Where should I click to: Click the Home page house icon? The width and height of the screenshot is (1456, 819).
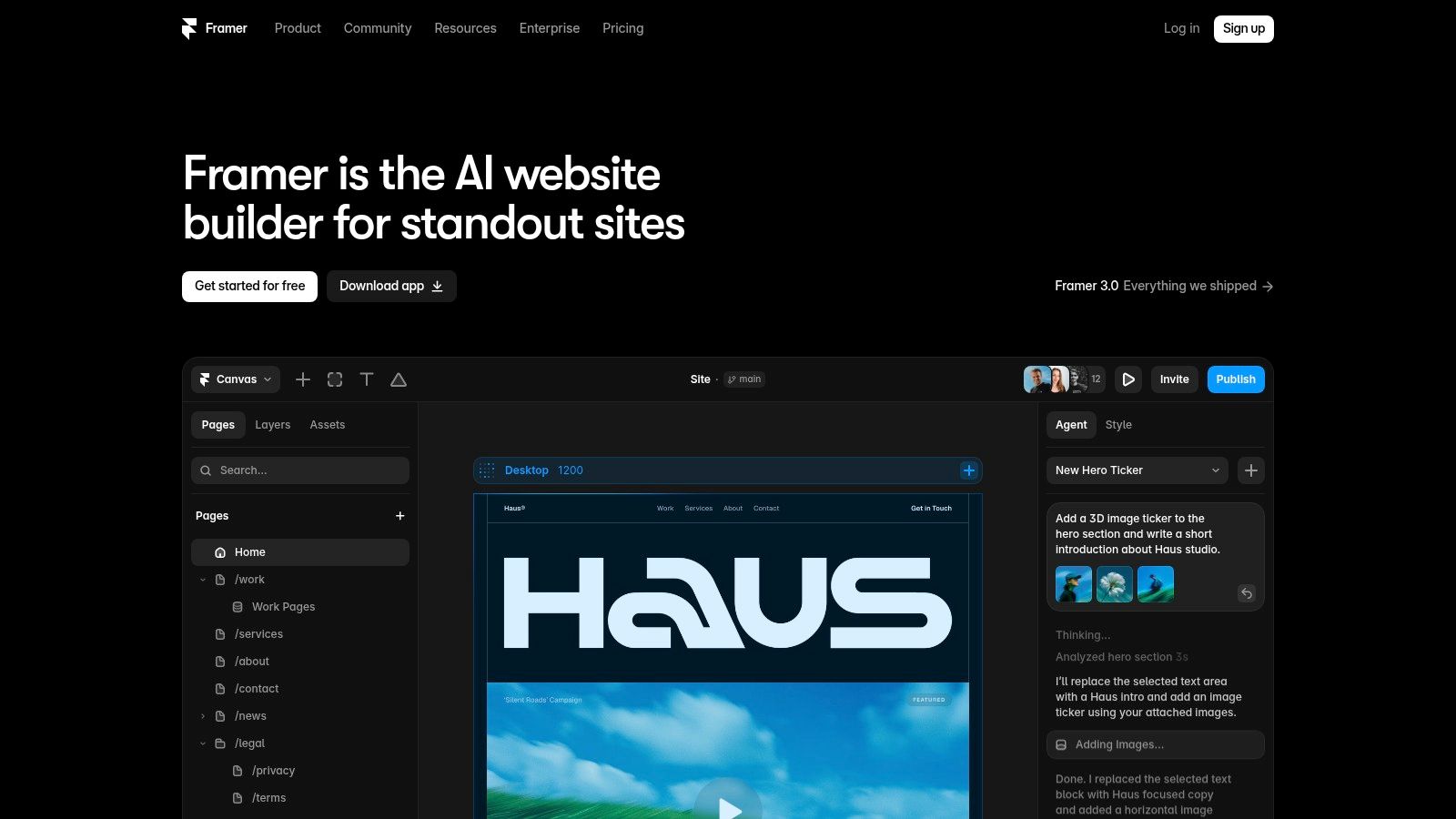(x=220, y=552)
